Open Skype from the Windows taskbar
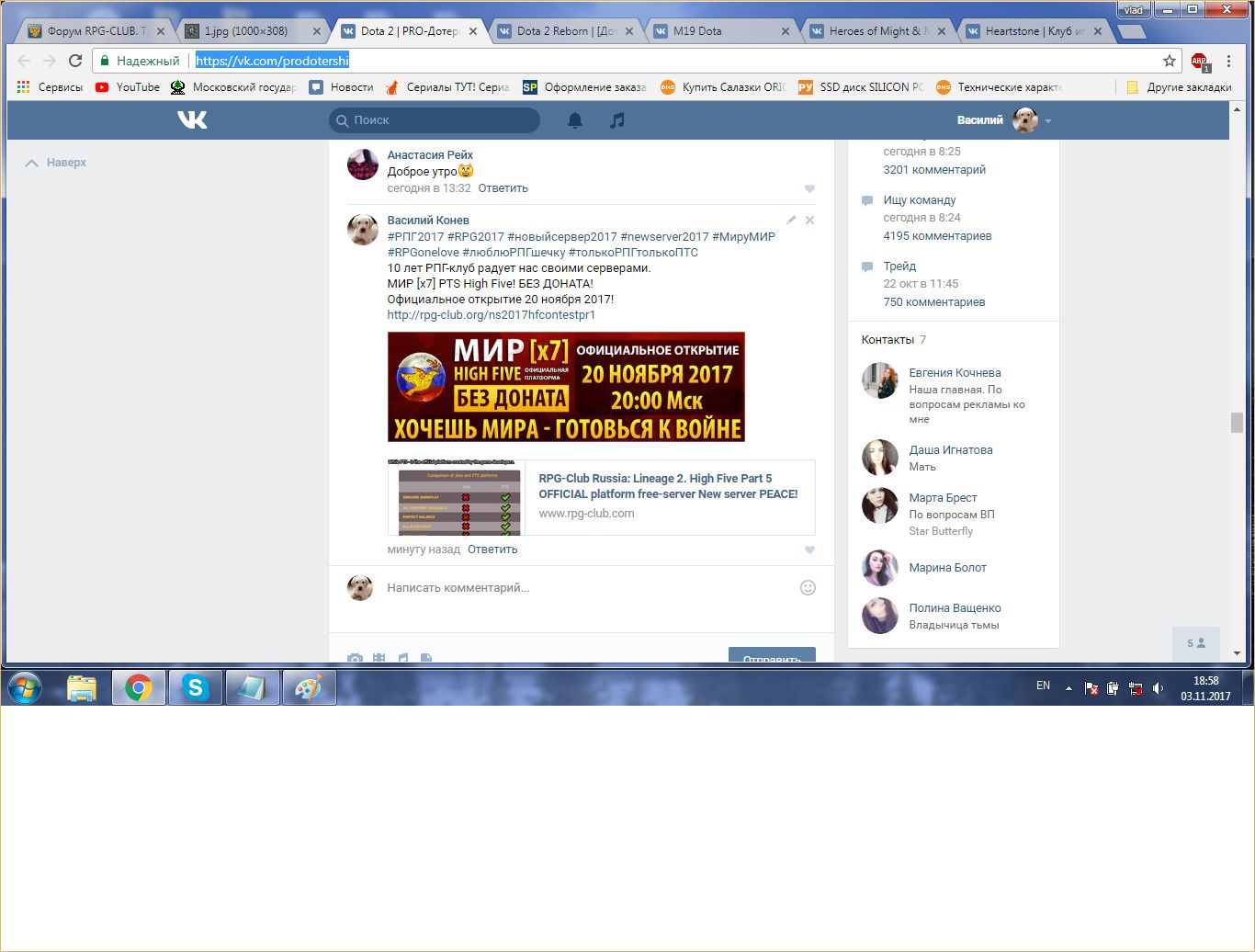This screenshot has width=1255, height=952. coord(196,687)
